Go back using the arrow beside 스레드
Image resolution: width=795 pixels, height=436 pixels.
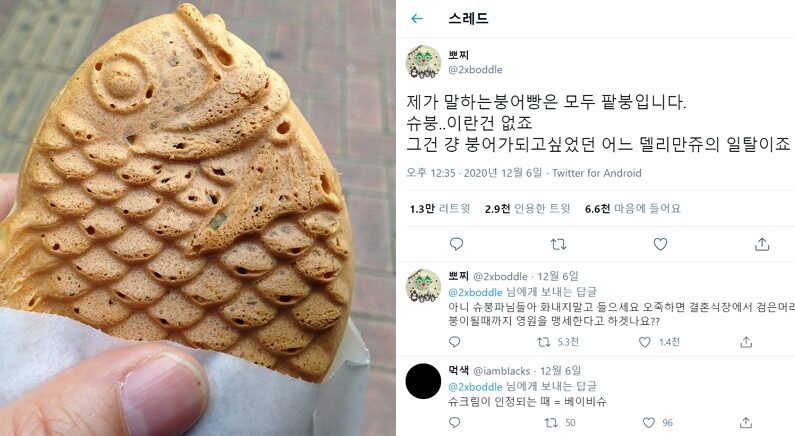point(417,19)
